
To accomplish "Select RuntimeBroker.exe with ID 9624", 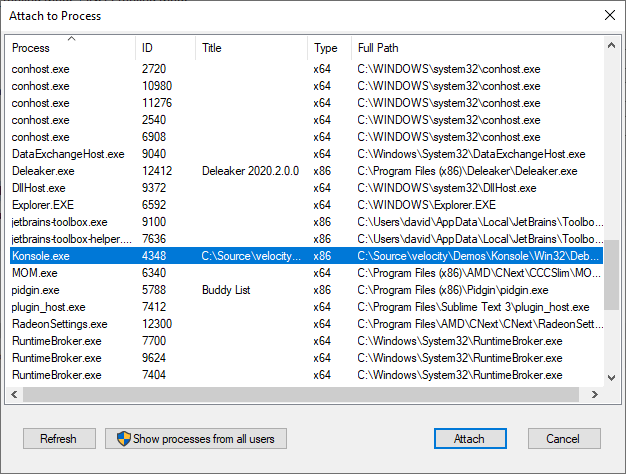I will coord(306,358).
